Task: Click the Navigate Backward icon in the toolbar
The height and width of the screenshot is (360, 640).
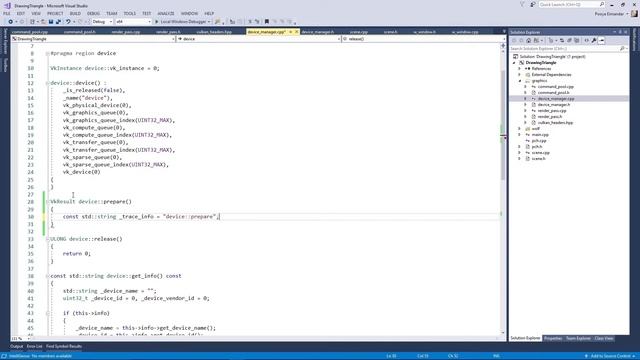Action: pos(10,22)
